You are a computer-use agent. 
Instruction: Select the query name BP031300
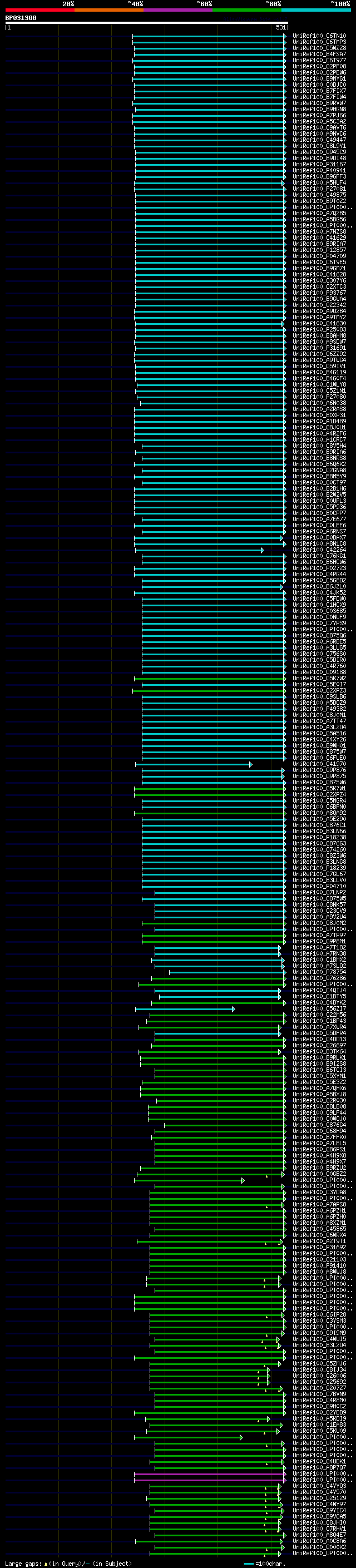pyautogui.click(x=21, y=18)
